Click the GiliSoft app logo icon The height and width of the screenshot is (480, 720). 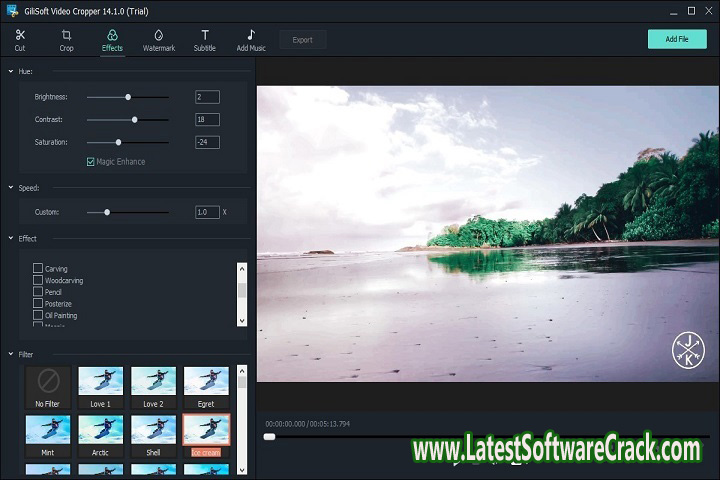(12, 11)
